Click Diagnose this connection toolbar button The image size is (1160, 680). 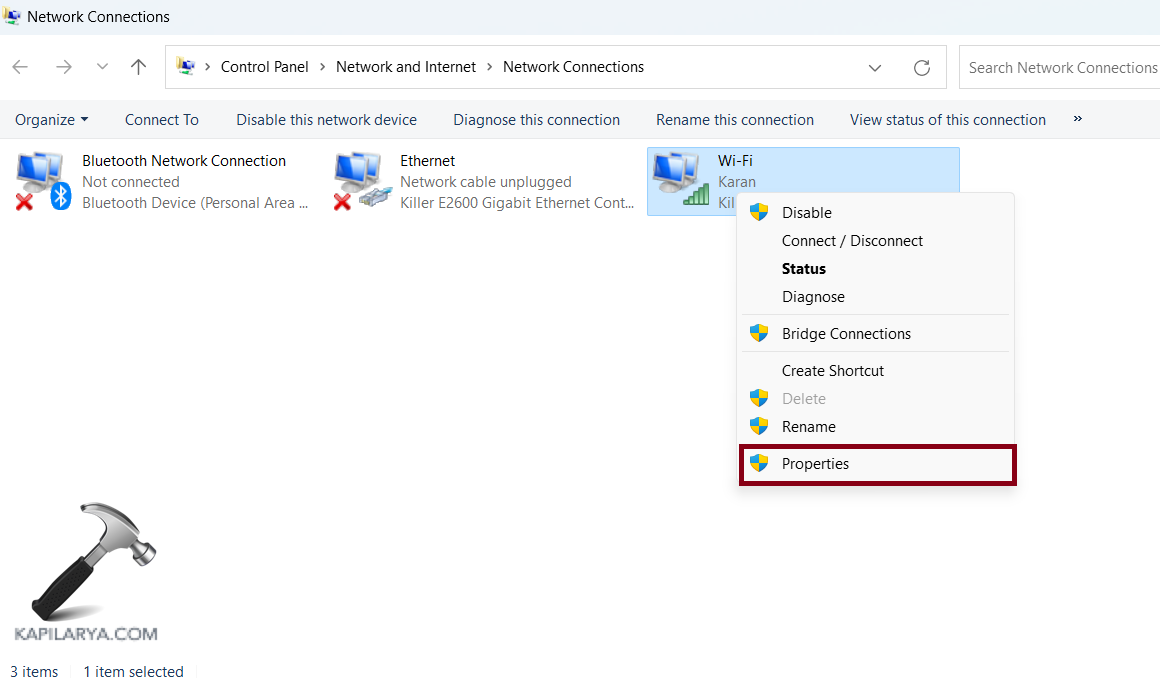pos(536,120)
